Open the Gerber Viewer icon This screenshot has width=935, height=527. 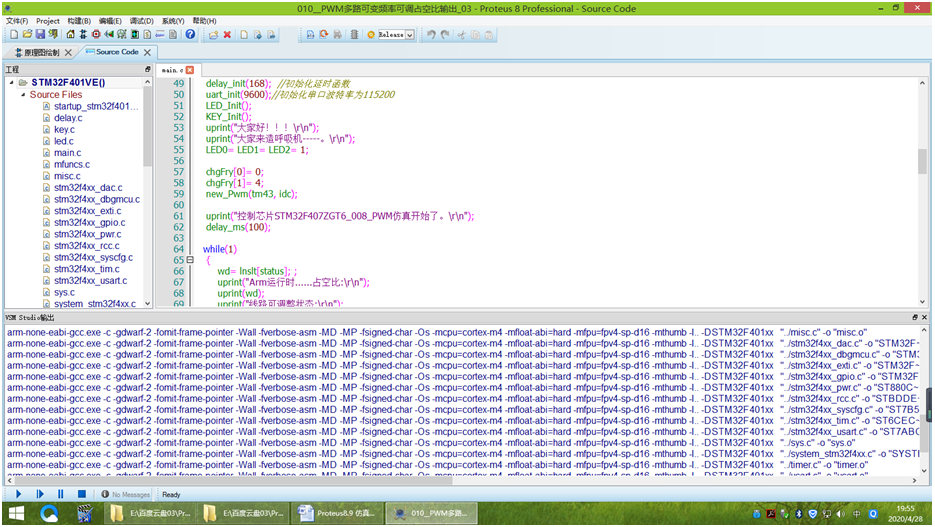122,35
